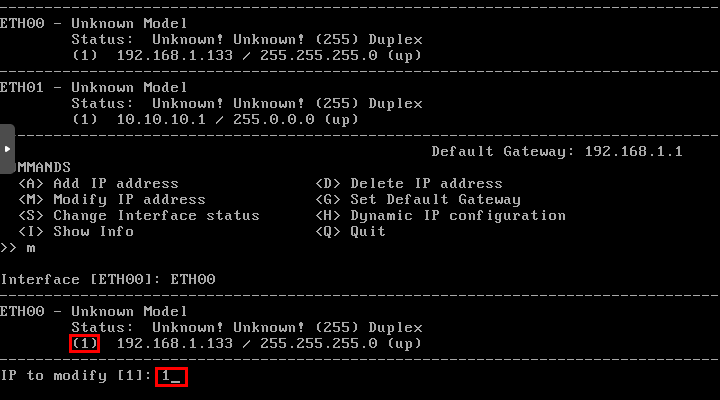The image size is (720, 400).
Task: Select <G> Set Default Gateway option
Action: pyautogui.click(x=418, y=200)
